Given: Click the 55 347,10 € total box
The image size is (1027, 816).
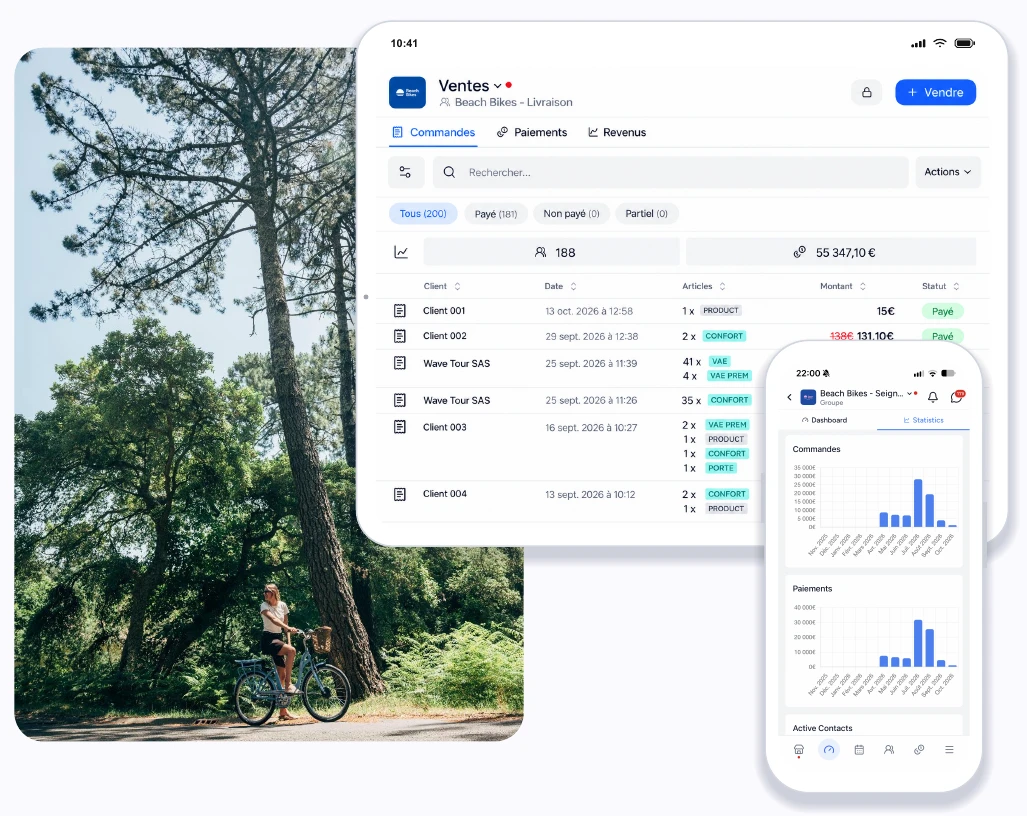Looking at the screenshot, I should tap(831, 252).
